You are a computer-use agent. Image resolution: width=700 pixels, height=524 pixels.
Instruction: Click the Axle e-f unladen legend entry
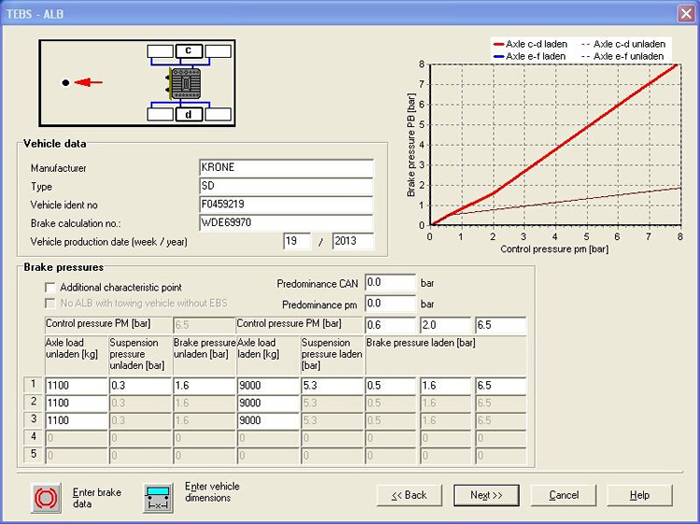click(623, 57)
